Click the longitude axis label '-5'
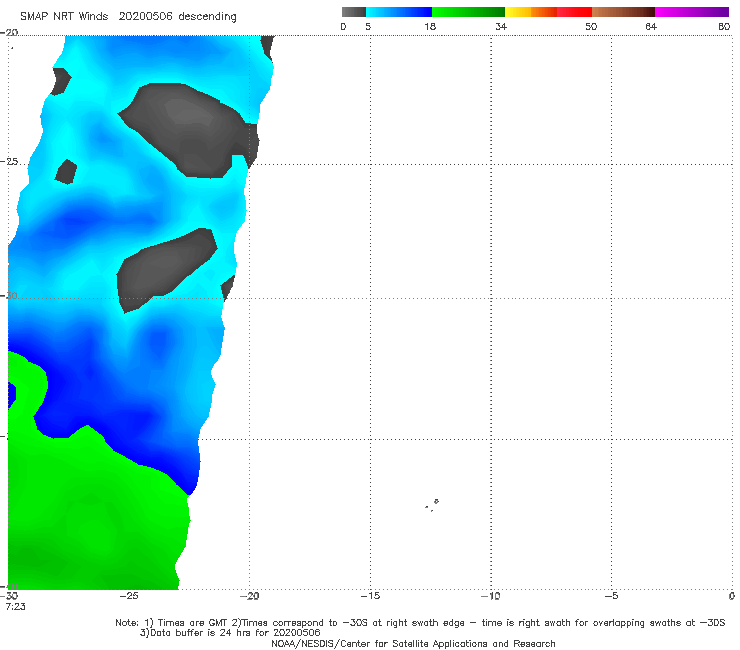Viewport: 740px width, 650px height. pos(612,596)
